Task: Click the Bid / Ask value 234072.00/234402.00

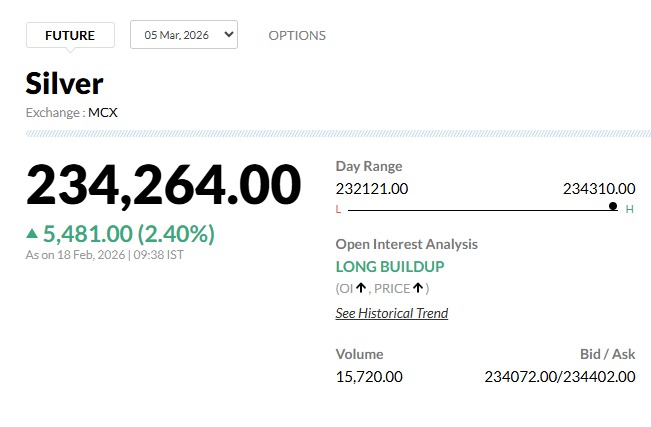Action: pyautogui.click(x=559, y=376)
